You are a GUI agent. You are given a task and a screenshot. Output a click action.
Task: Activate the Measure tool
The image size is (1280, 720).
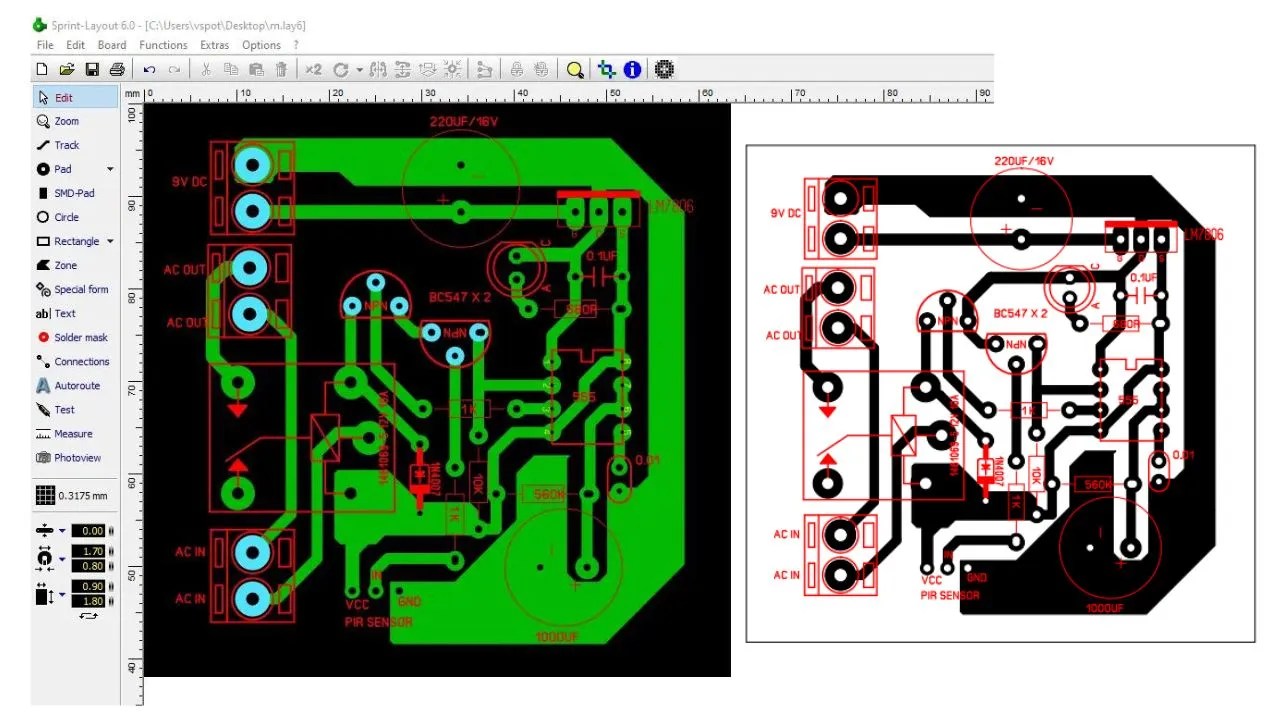(x=70, y=433)
